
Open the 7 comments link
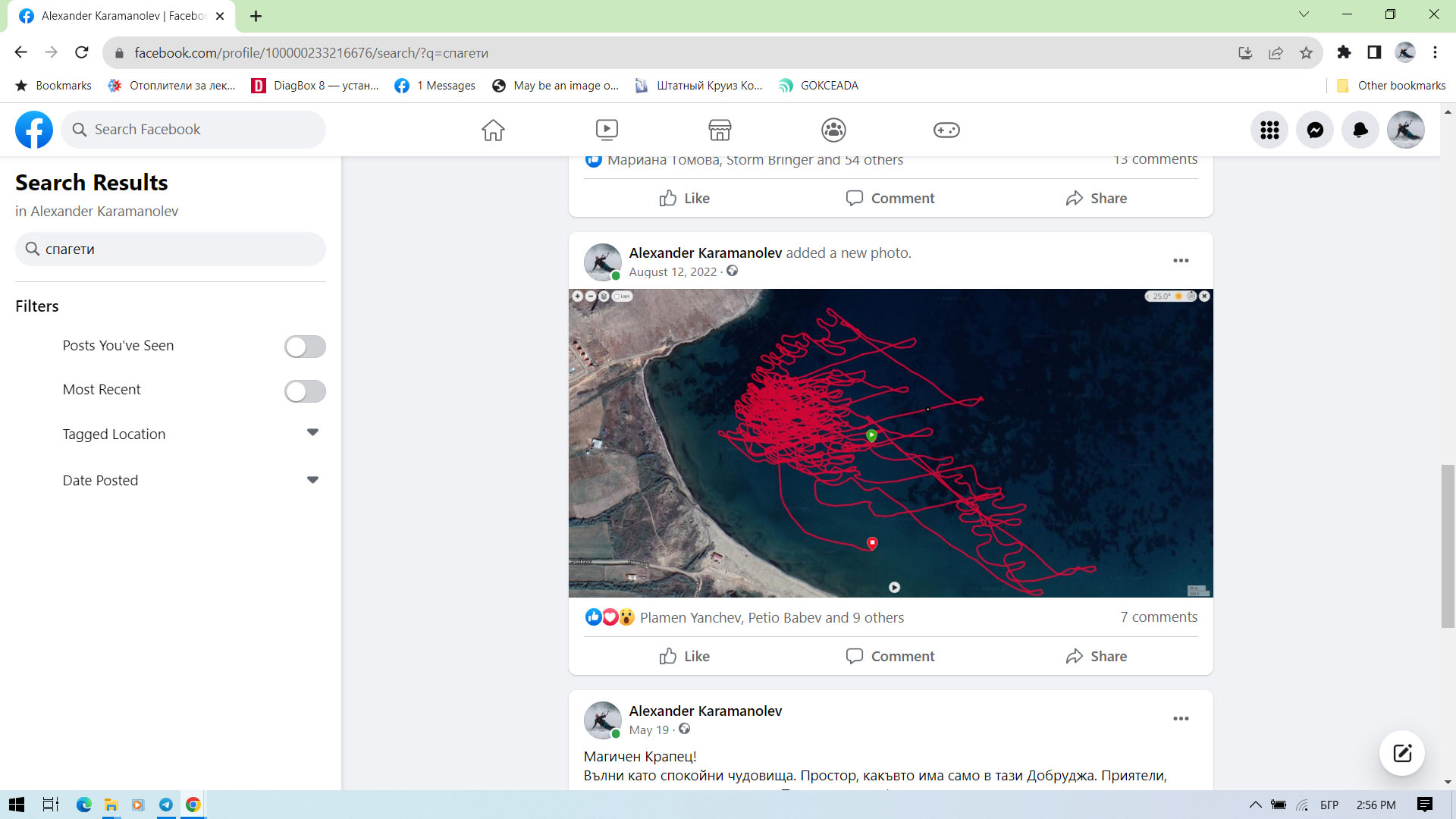1159,617
